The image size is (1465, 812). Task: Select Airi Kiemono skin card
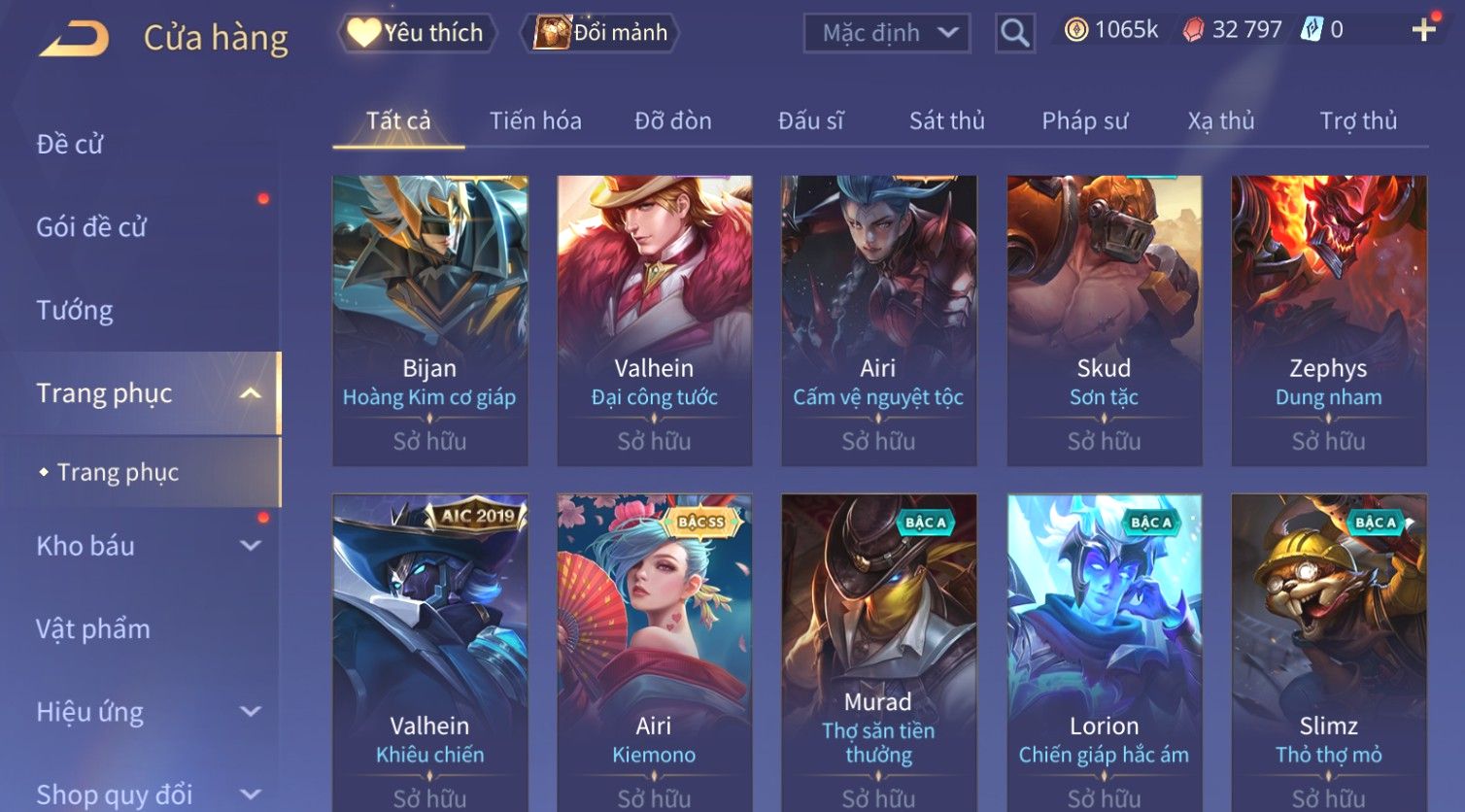tap(654, 653)
